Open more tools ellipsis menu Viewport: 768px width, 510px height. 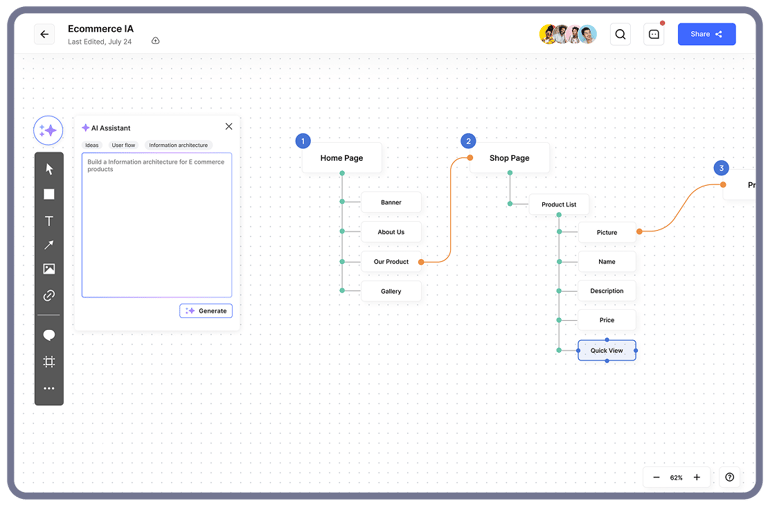[49, 389]
